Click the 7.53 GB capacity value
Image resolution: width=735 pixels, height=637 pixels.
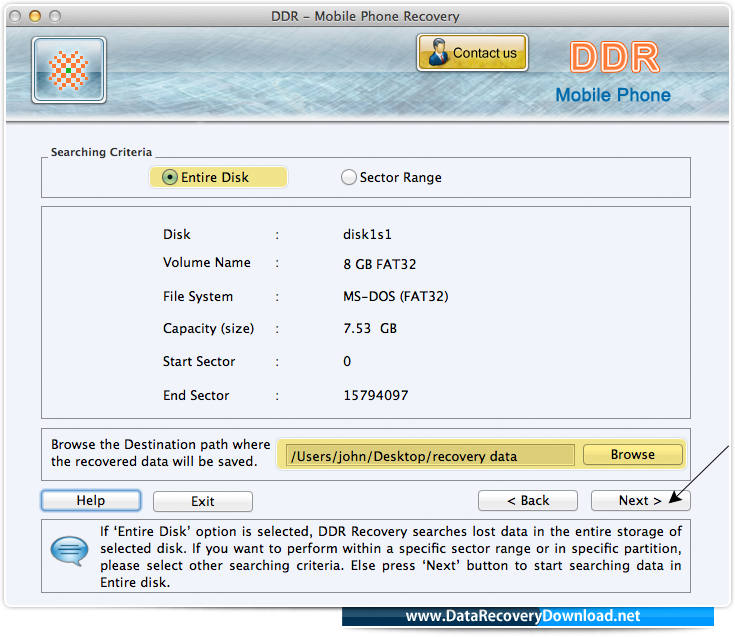pyautogui.click(x=370, y=328)
